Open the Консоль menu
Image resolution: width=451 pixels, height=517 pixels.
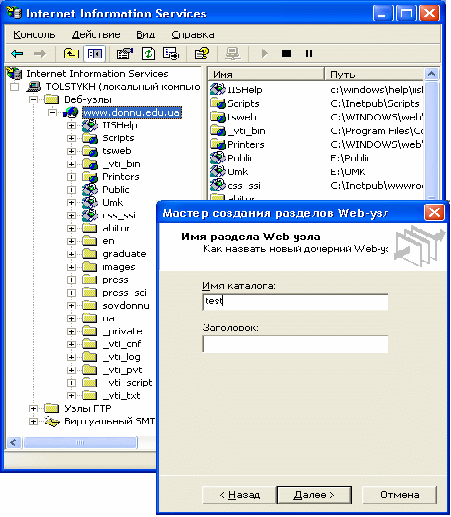(x=34, y=34)
